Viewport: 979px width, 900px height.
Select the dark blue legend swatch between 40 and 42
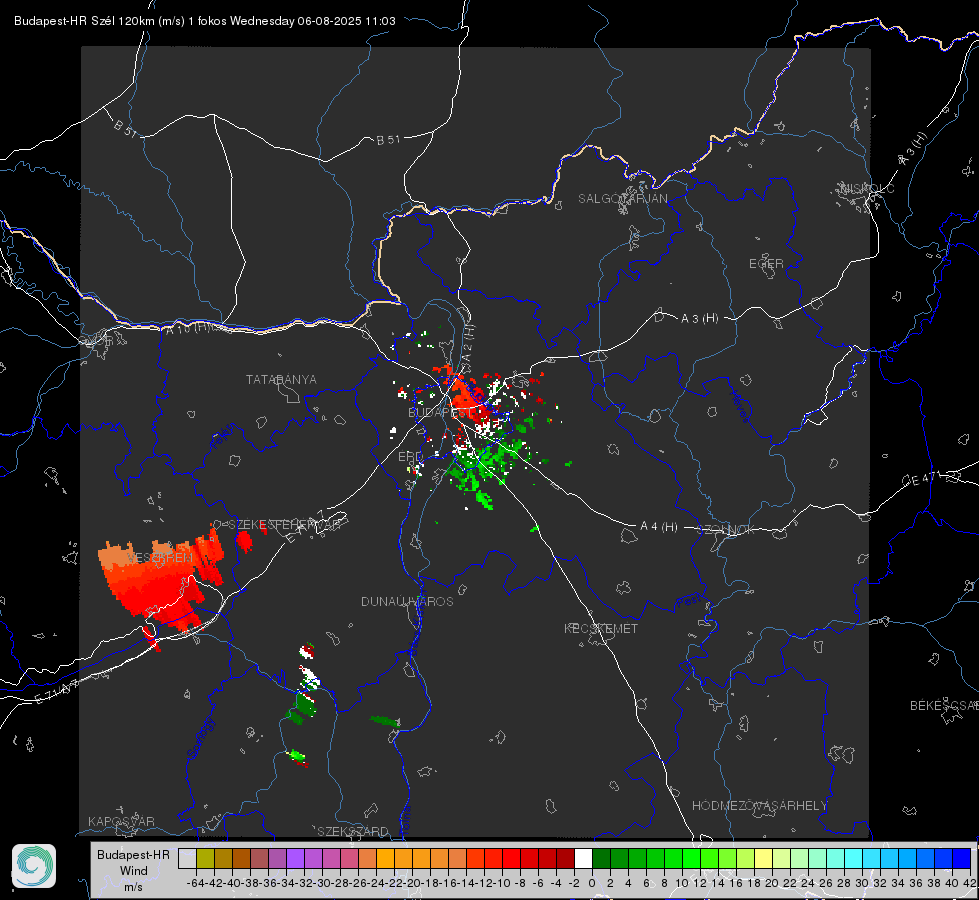(962, 858)
